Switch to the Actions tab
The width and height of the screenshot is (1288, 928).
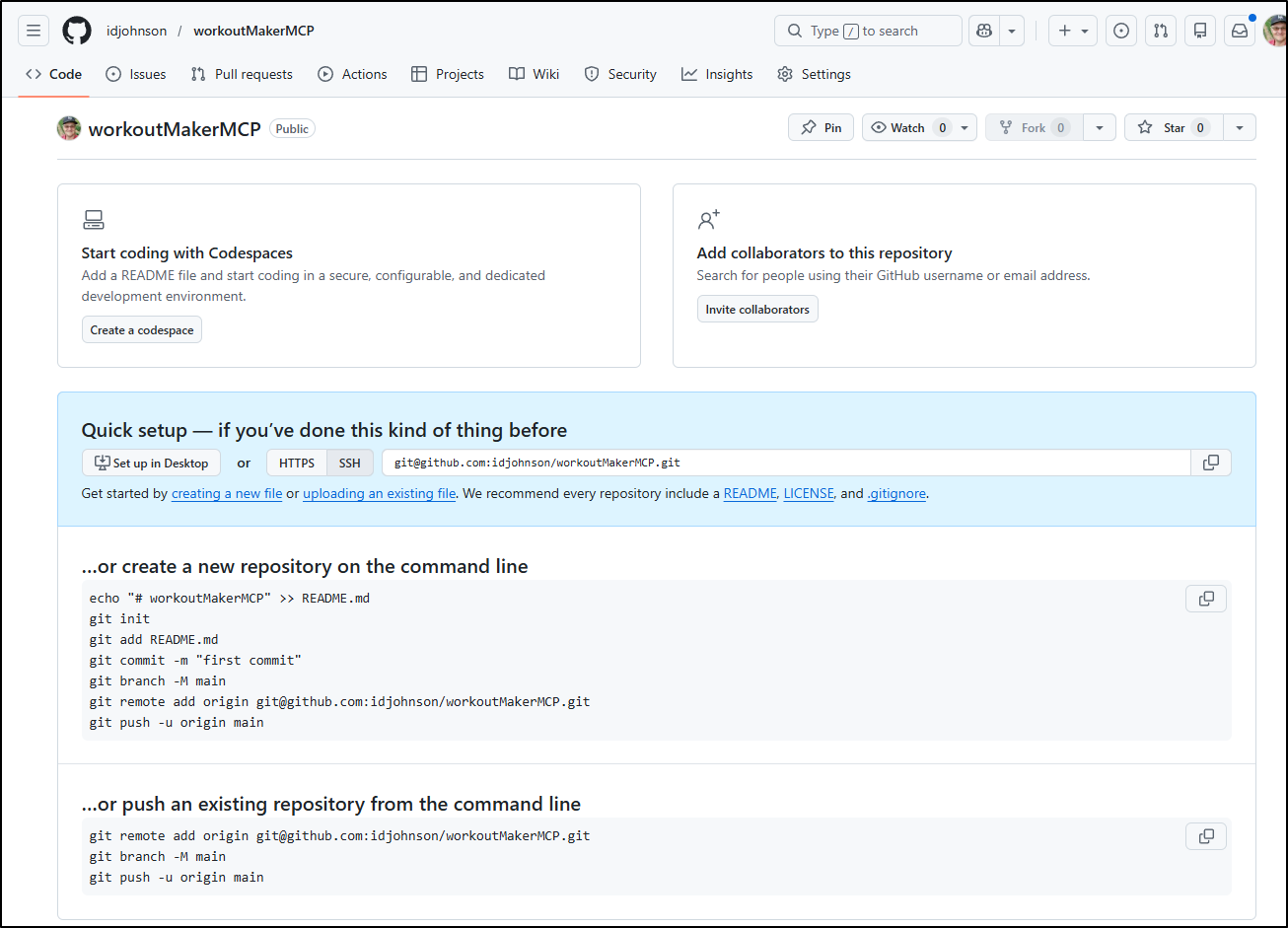[x=352, y=74]
